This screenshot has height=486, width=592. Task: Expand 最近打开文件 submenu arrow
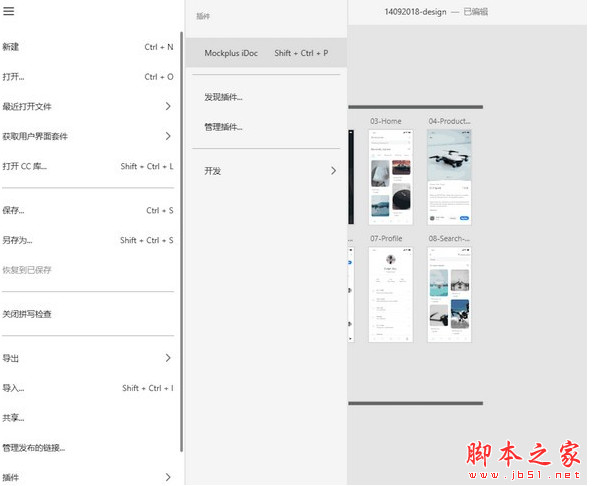pos(168,106)
